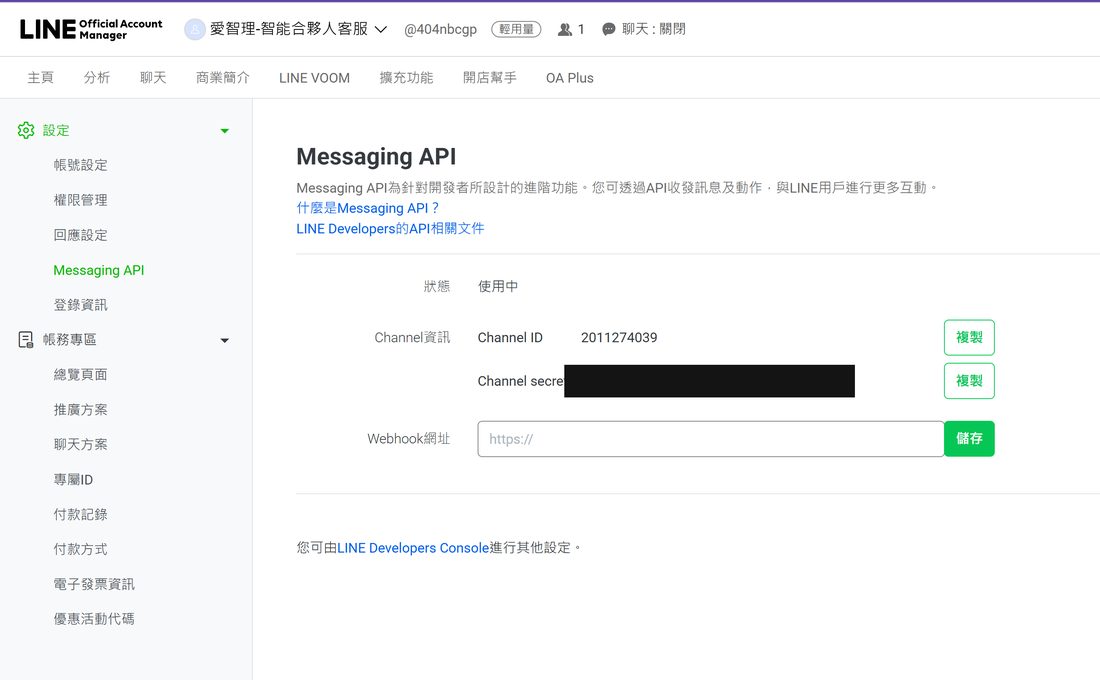Click the 輕用量 plan badge
1100x680 pixels.
coord(516,29)
